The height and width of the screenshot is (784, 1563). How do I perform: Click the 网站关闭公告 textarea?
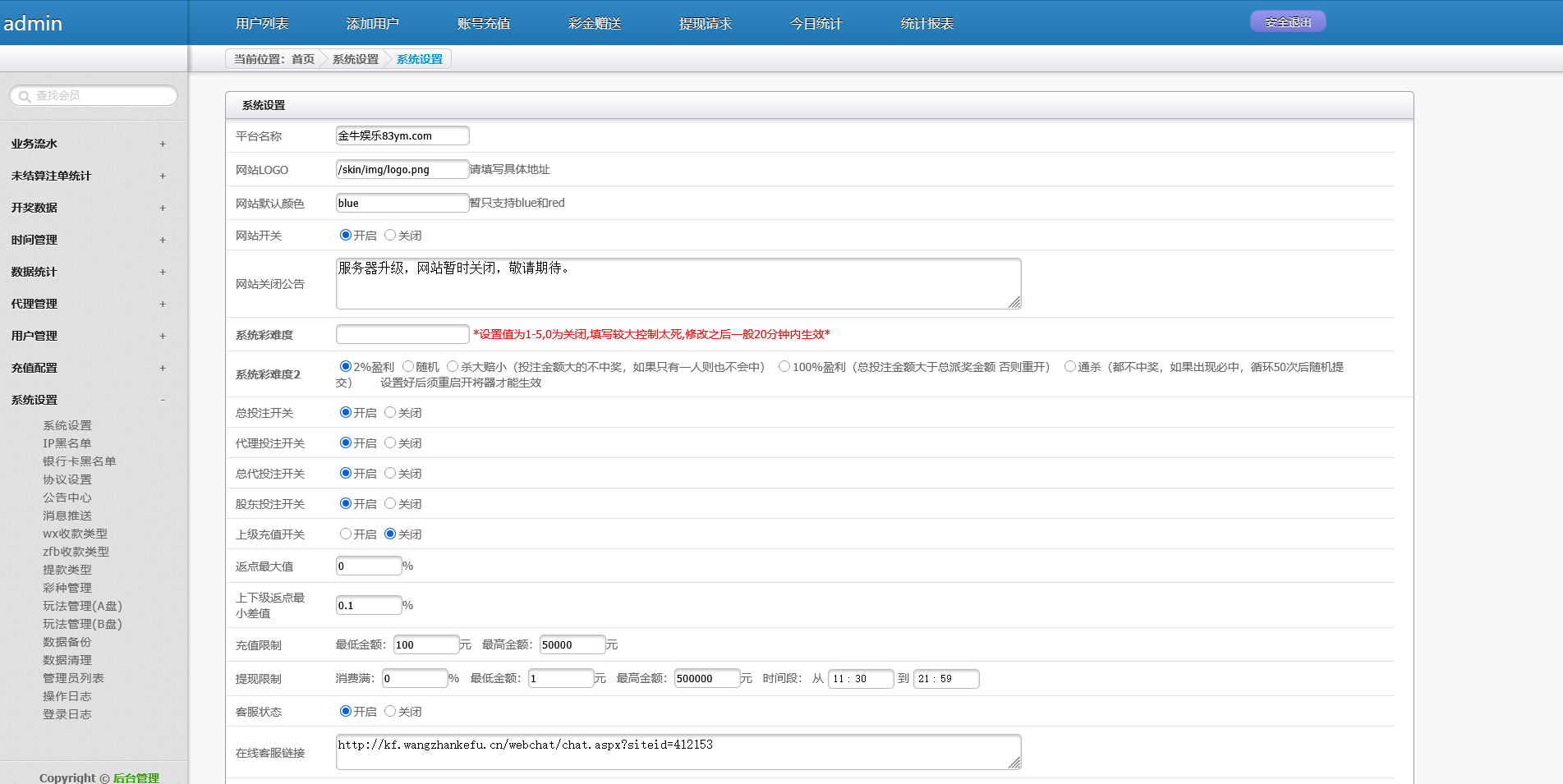coord(678,283)
